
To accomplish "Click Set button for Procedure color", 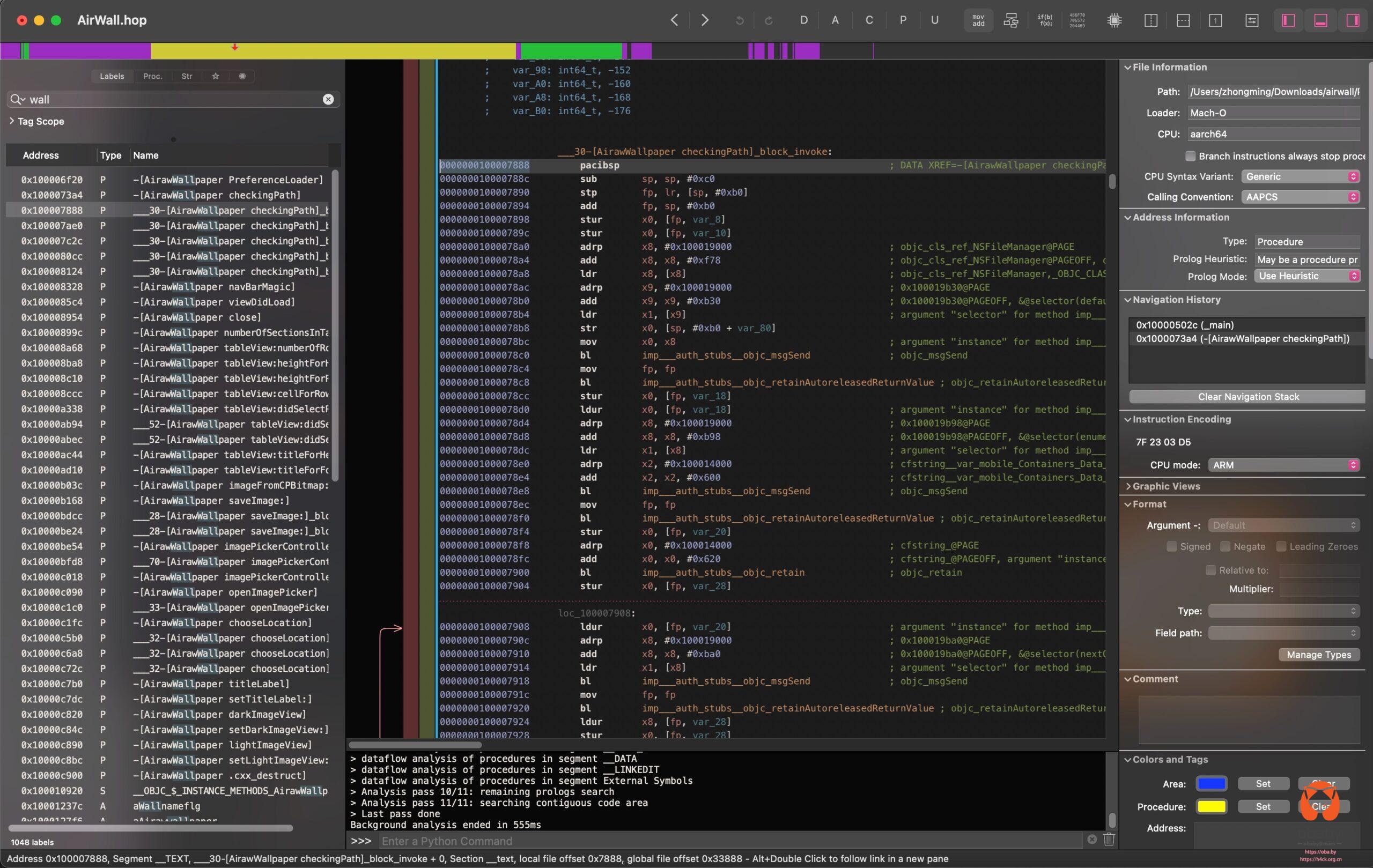I will (1263, 806).
